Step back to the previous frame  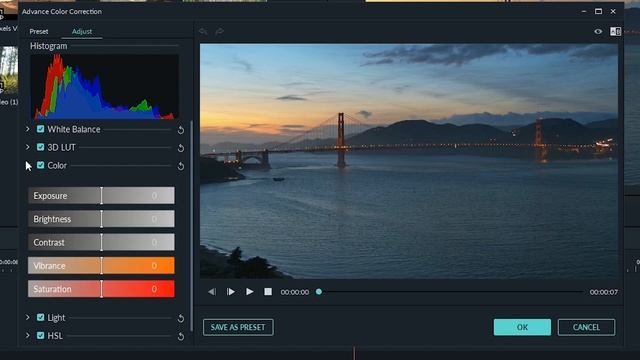pos(212,292)
